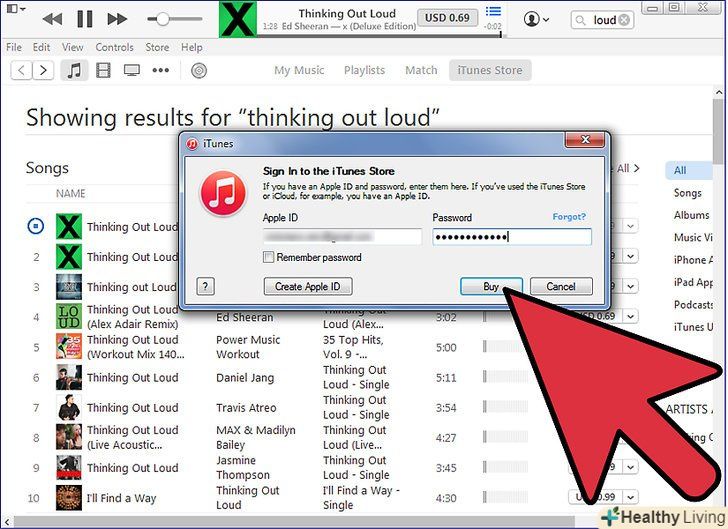Switch to the My Music tab

pos(299,71)
